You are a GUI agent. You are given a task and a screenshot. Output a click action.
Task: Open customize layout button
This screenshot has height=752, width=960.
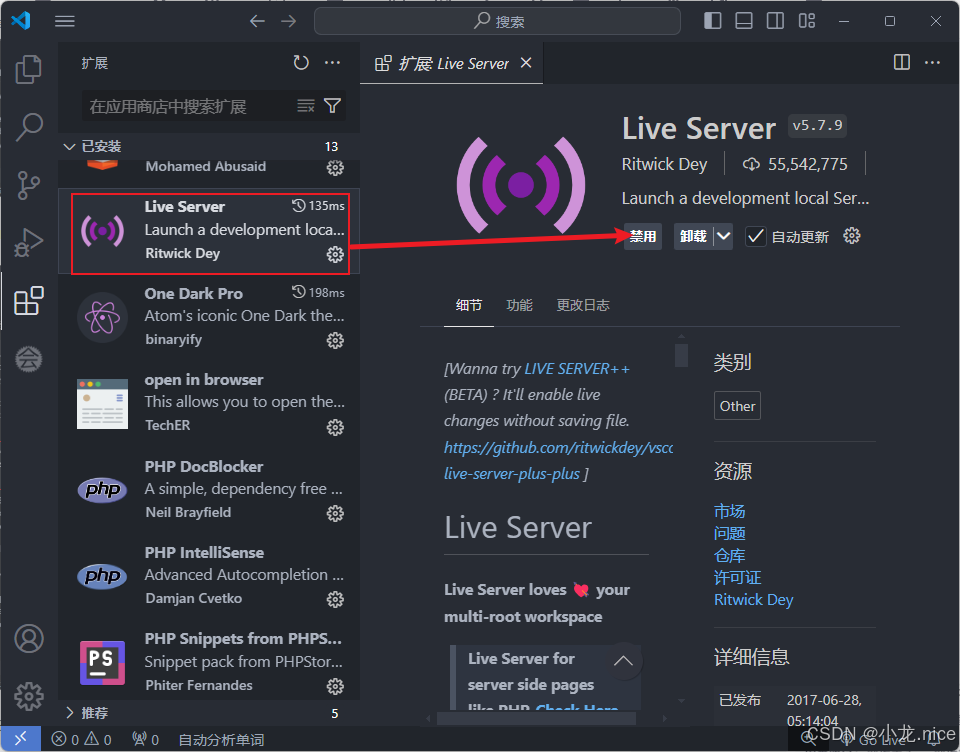pos(807,21)
